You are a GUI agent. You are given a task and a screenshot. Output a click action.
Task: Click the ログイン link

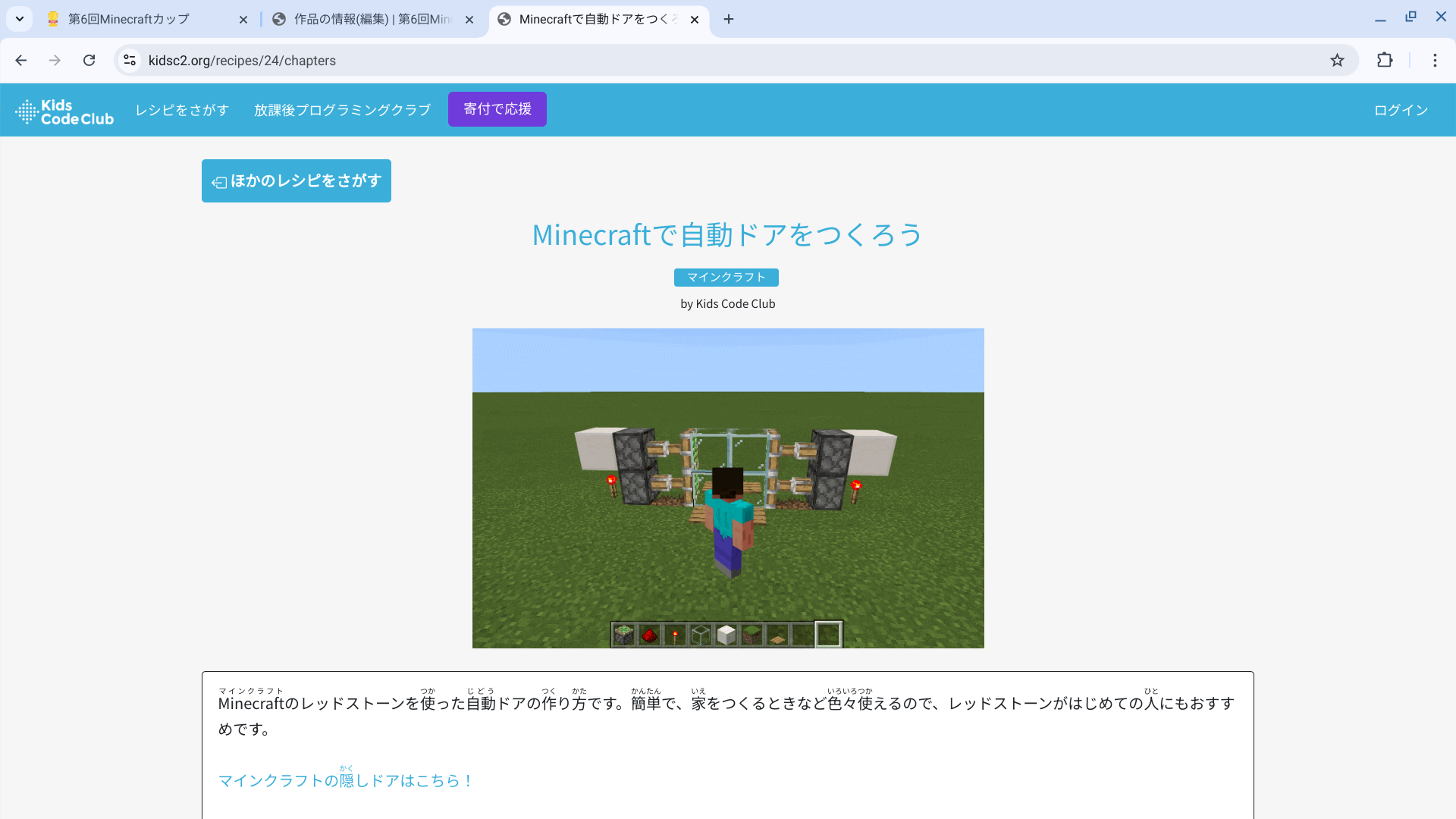point(1401,110)
